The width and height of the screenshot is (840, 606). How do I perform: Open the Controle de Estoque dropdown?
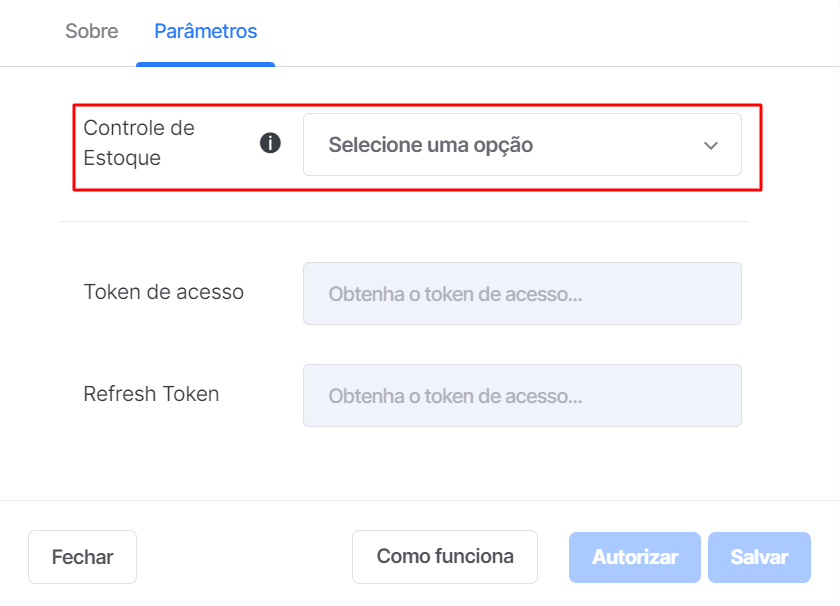coord(522,145)
